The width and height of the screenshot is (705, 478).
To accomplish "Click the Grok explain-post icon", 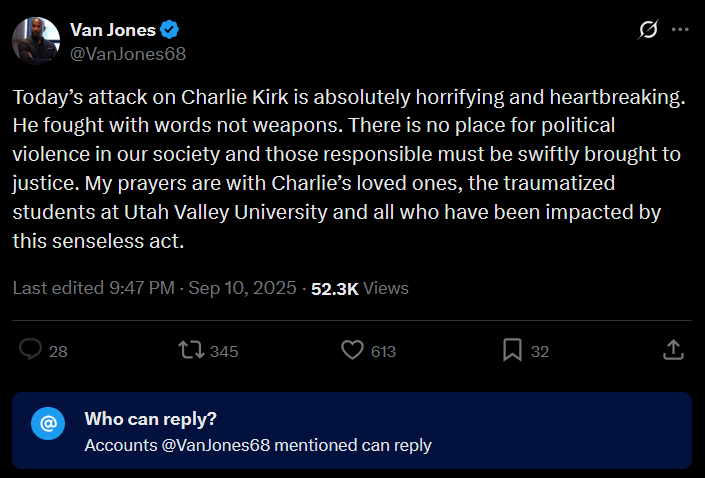I will pos(648,30).
